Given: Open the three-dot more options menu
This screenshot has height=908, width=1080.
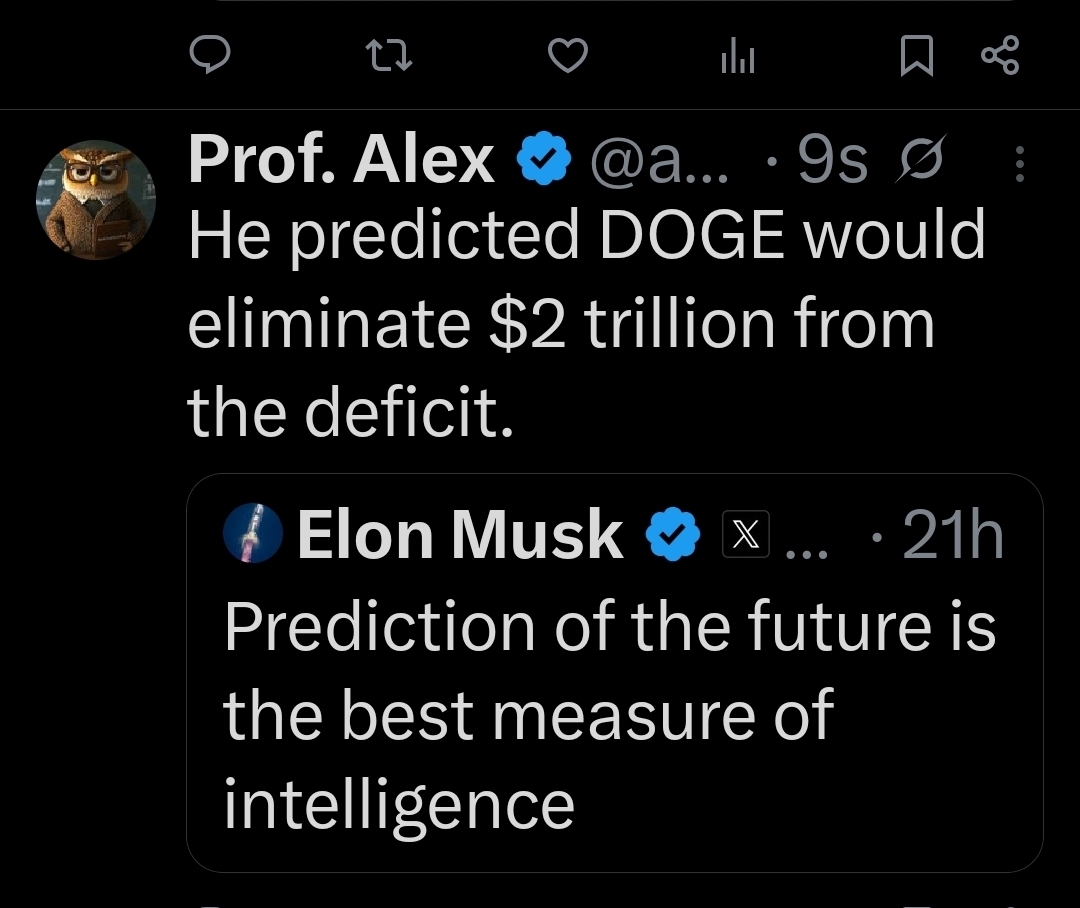Looking at the screenshot, I should (1019, 163).
